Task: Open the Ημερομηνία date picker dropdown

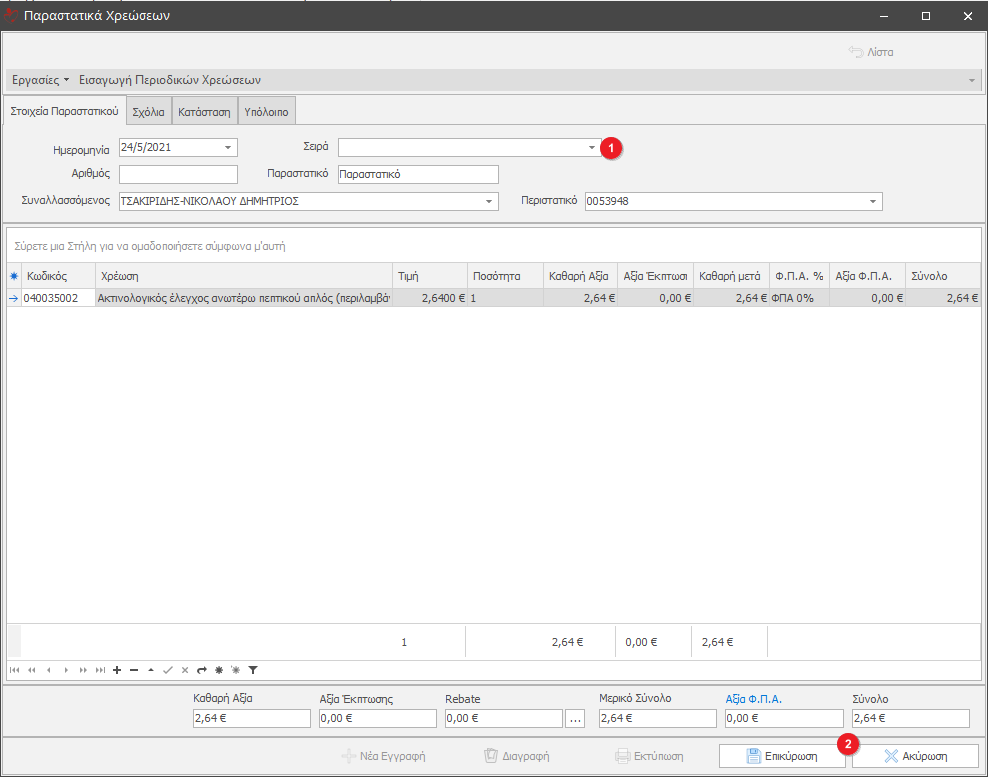Action: [228, 148]
